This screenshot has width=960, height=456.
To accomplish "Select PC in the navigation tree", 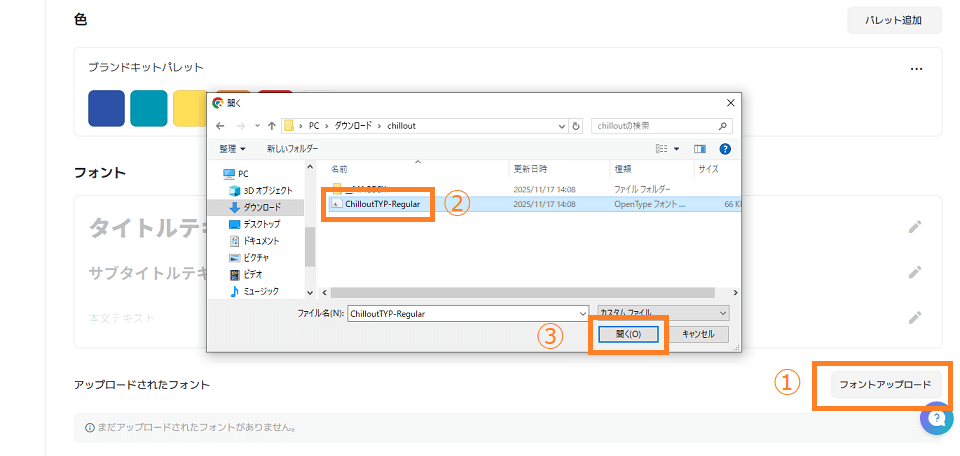I will 236,174.
